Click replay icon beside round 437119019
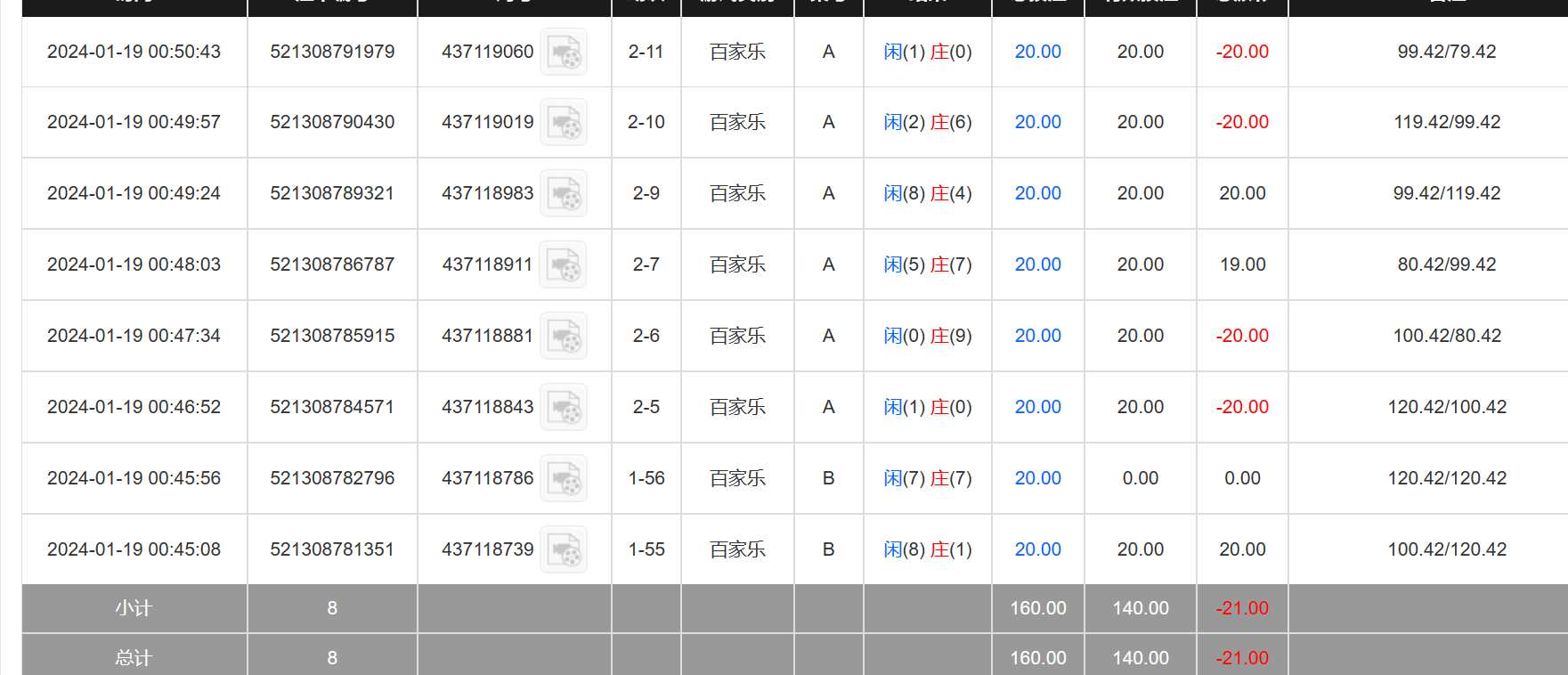The image size is (1568, 675). pos(564,122)
